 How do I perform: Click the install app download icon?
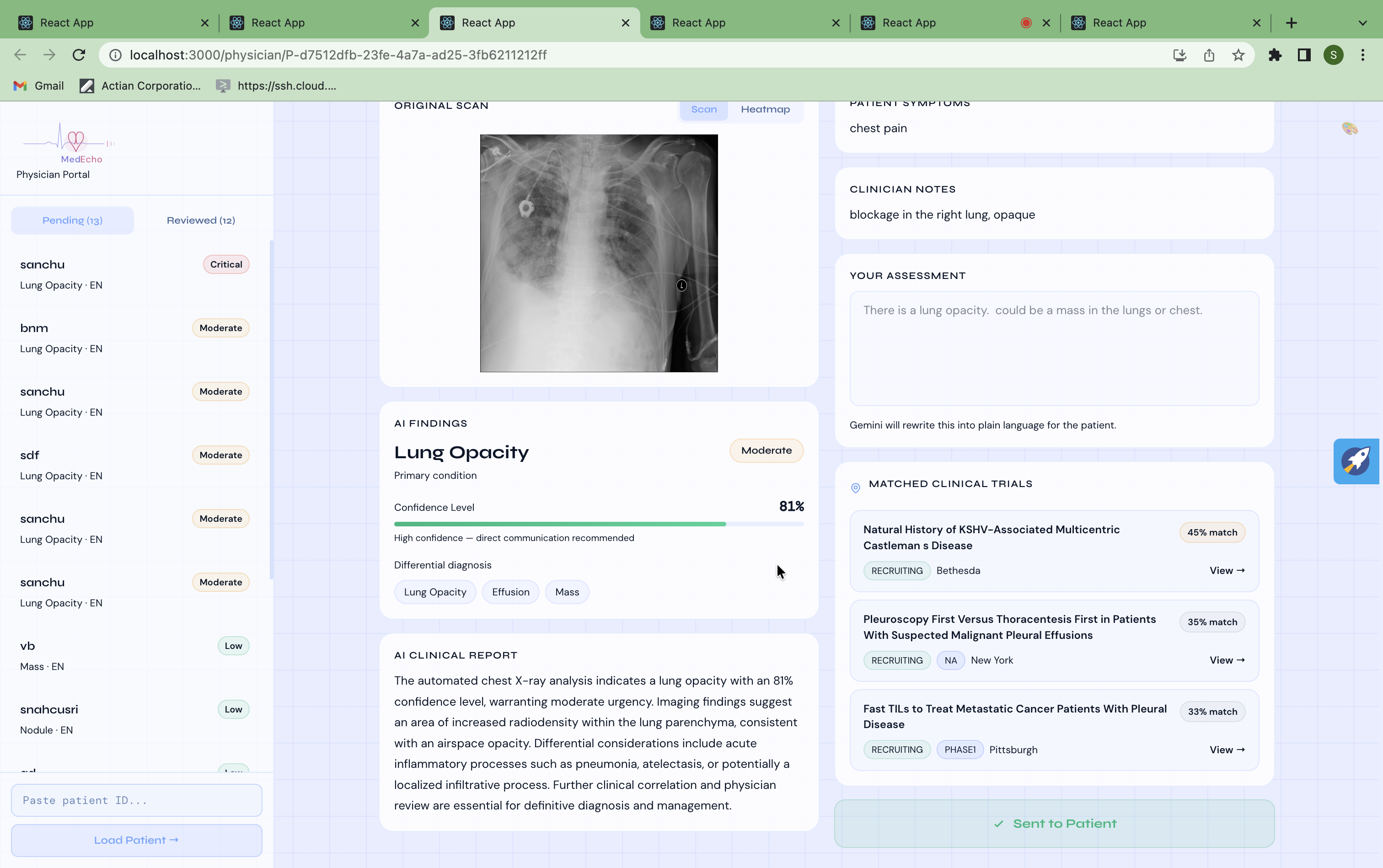[x=1179, y=55]
